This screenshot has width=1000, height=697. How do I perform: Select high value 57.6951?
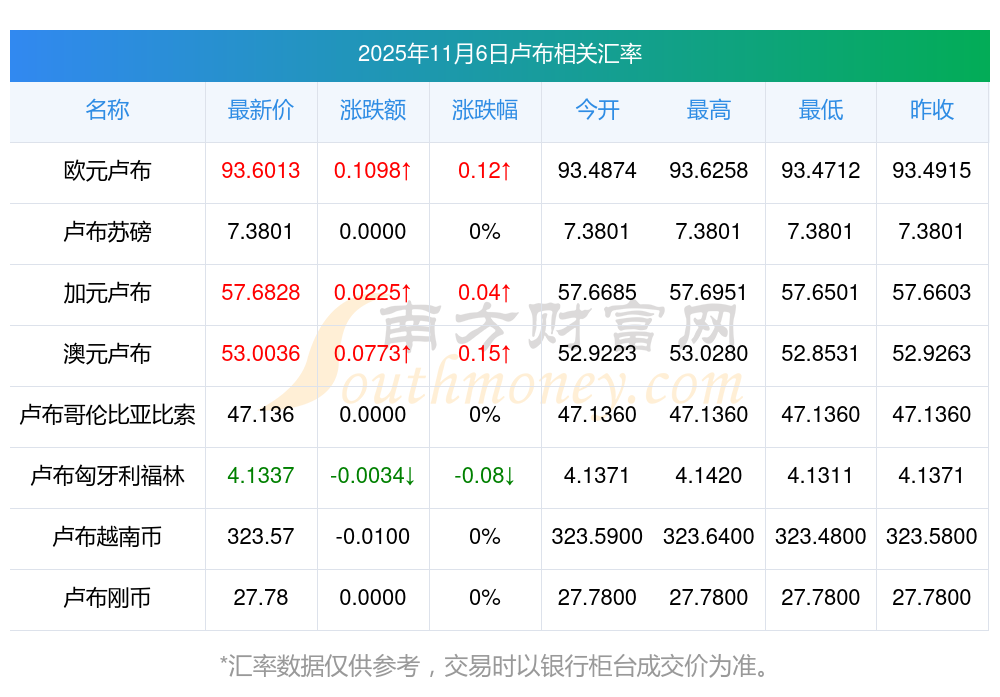tap(709, 292)
